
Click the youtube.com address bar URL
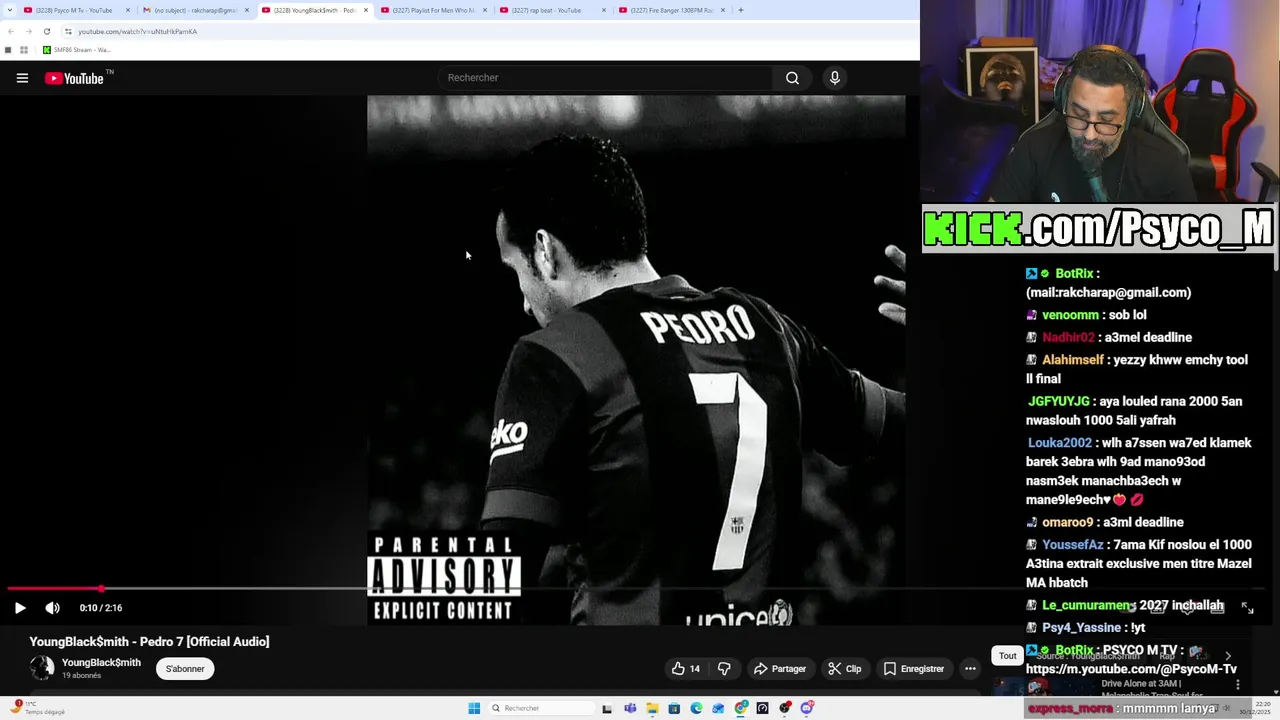coord(137,31)
